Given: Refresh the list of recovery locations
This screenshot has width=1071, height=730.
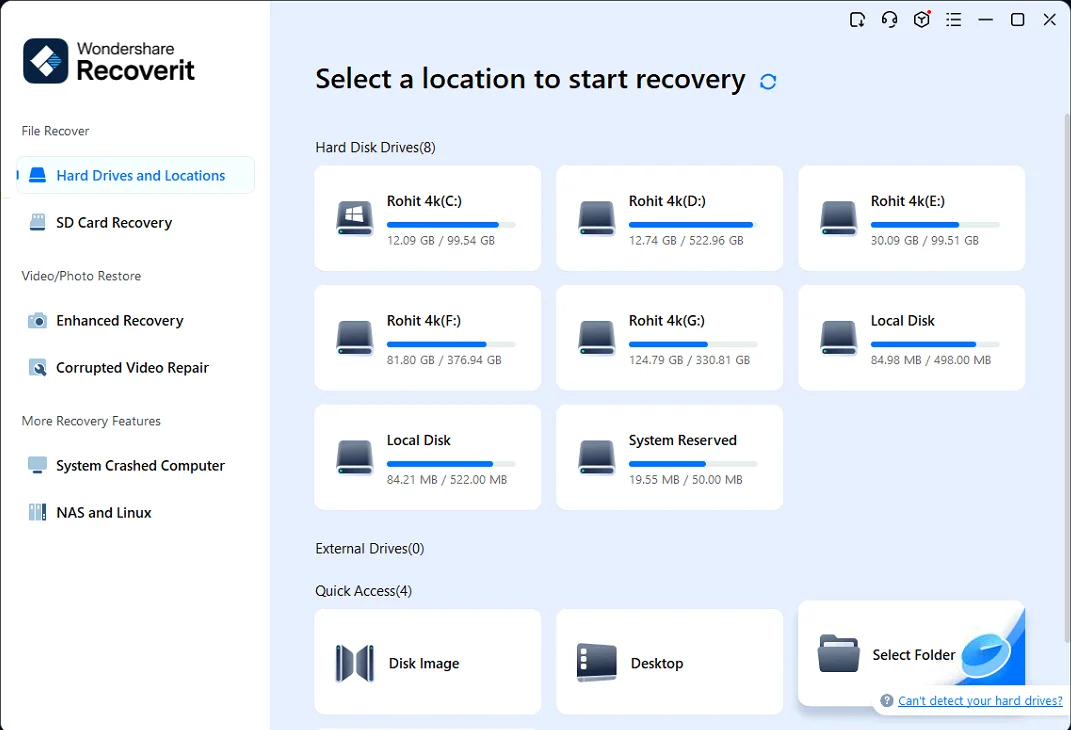Looking at the screenshot, I should (767, 81).
